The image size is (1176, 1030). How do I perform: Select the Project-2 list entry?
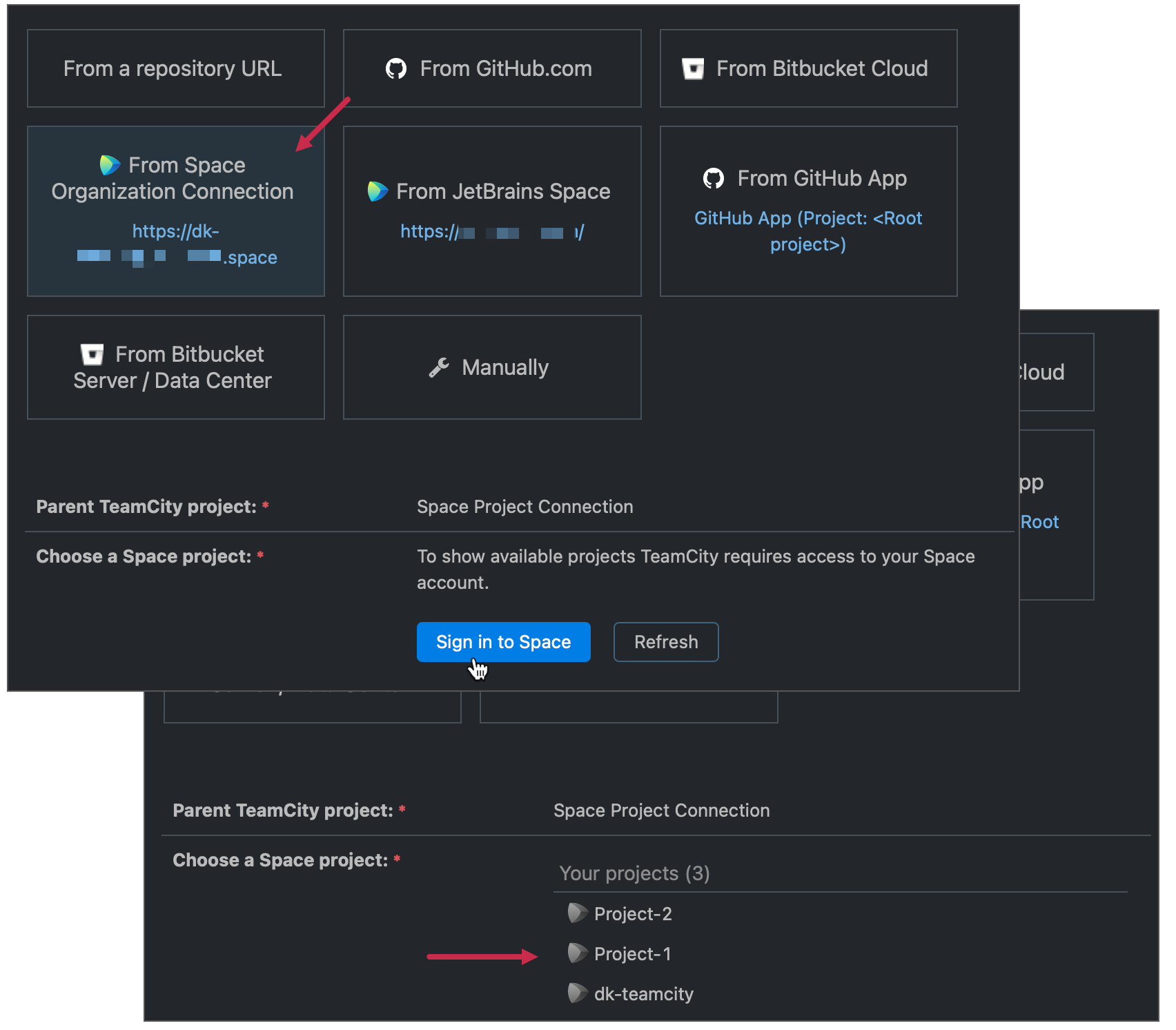632,914
